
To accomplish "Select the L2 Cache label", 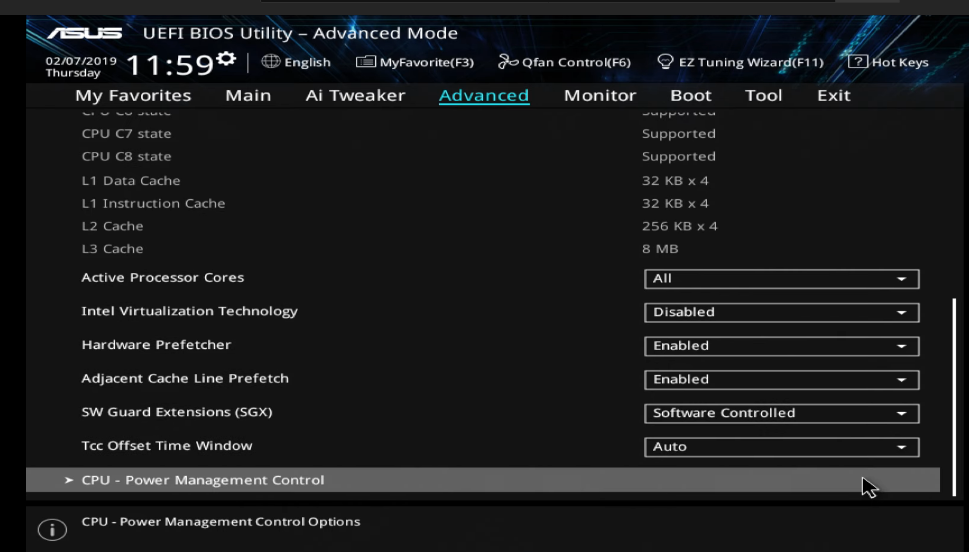I will pyautogui.click(x=112, y=226).
